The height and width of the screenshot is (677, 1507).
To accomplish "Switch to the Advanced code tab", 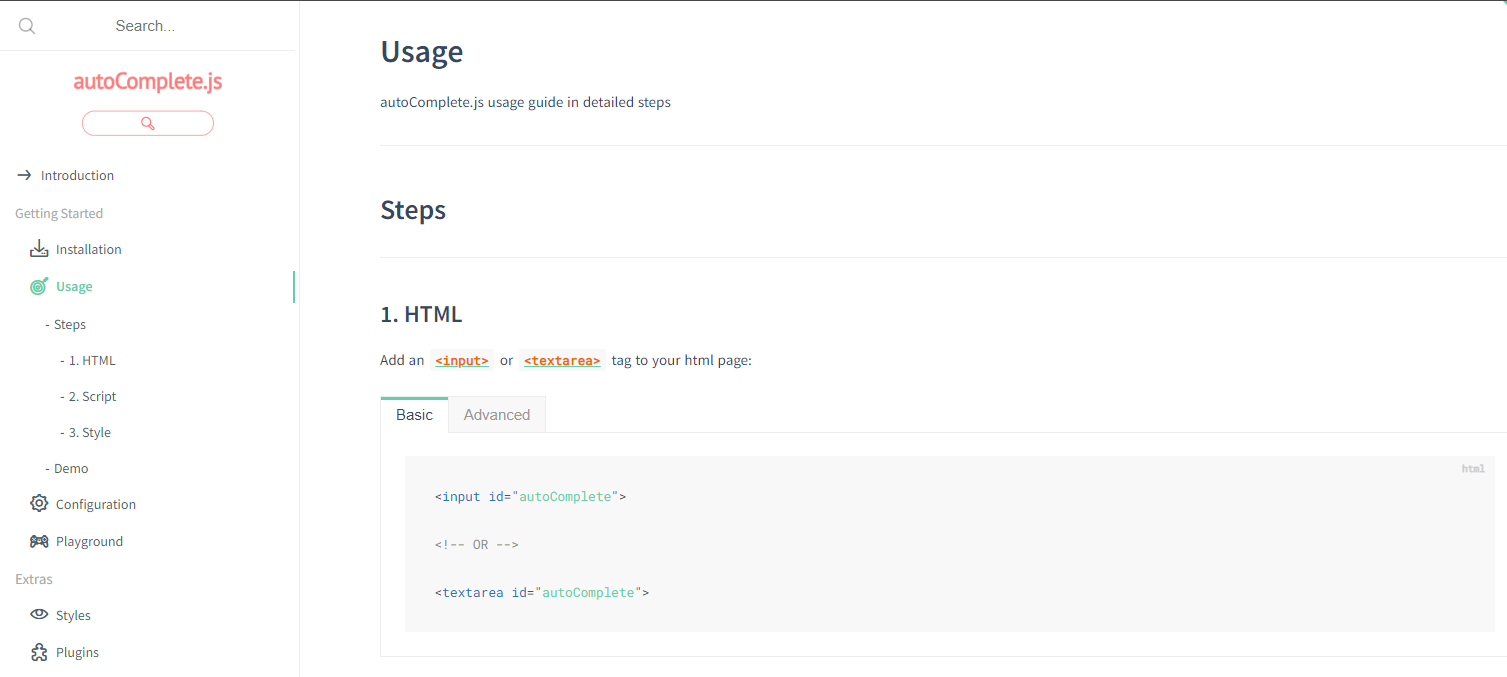I will [x=497, y=415].
